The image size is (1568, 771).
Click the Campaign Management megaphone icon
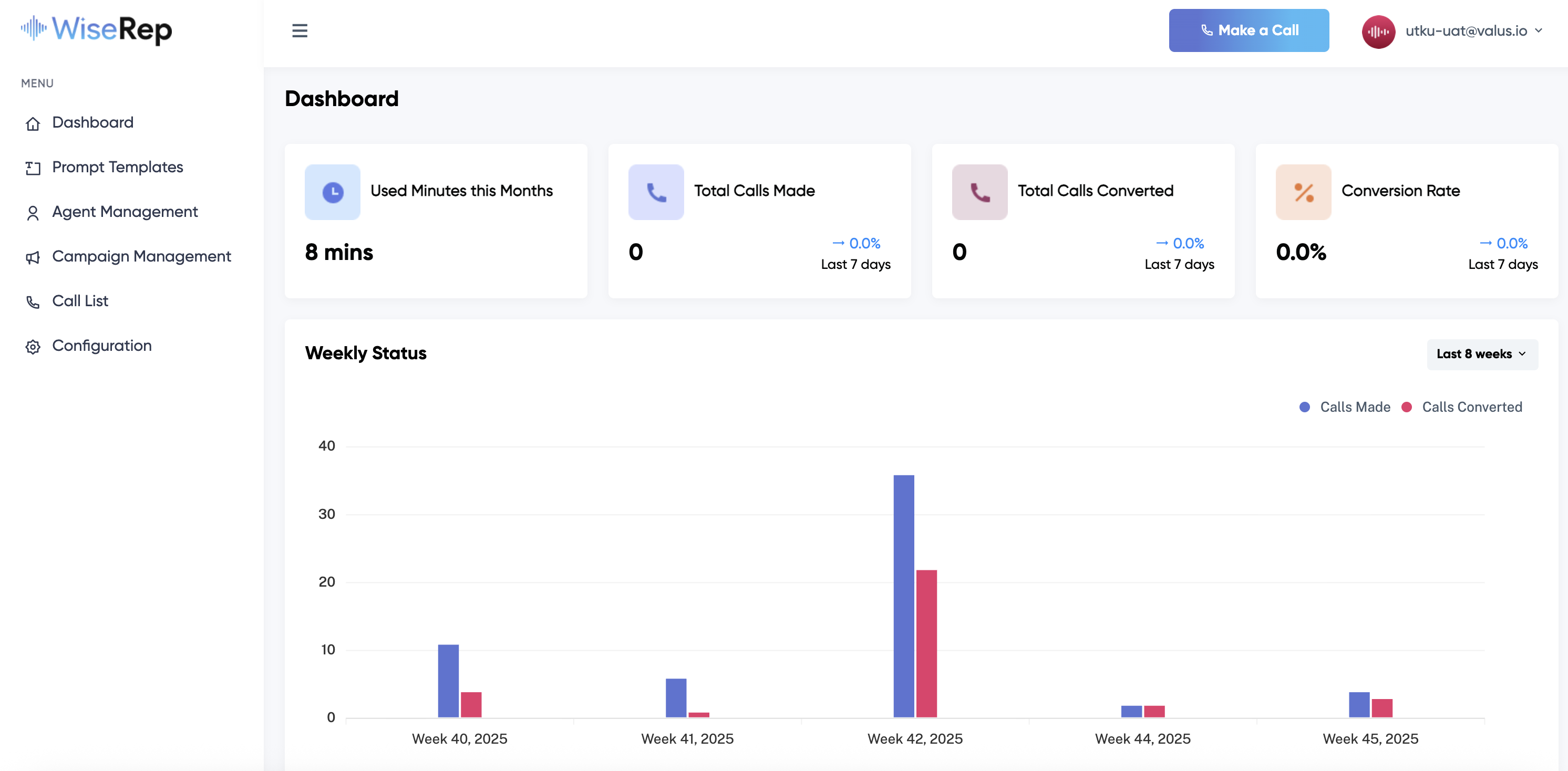pos(33,256)
